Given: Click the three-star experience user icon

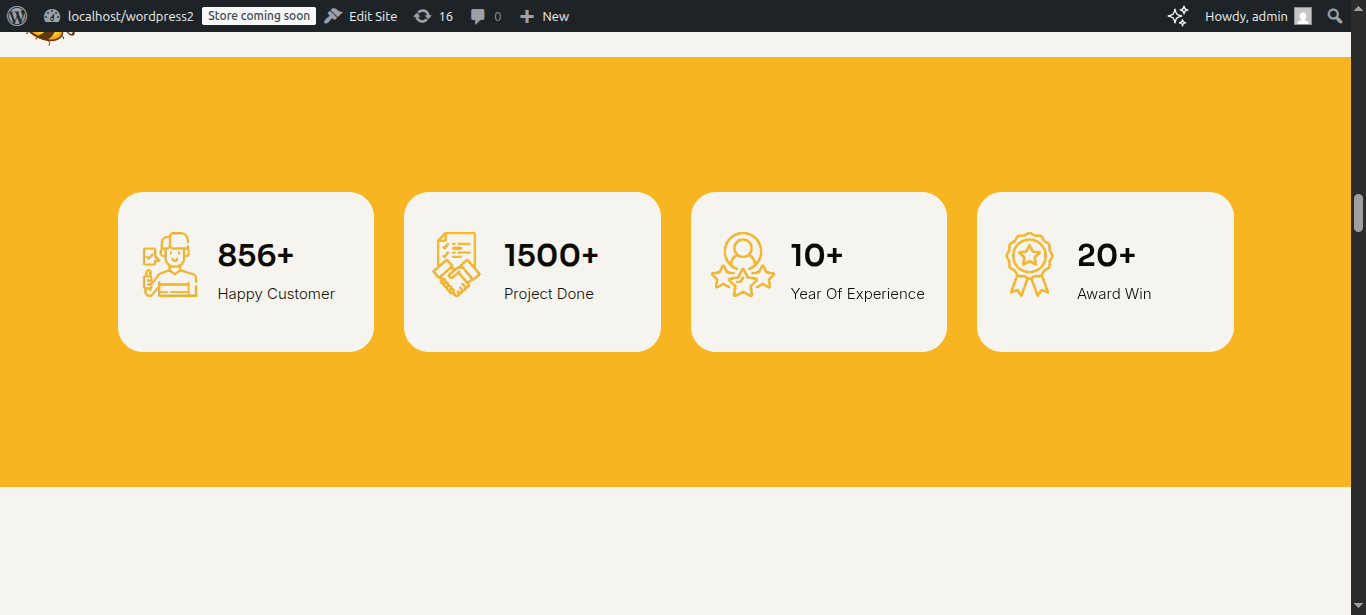Looking at the screenshot, I should coord(742,265).
